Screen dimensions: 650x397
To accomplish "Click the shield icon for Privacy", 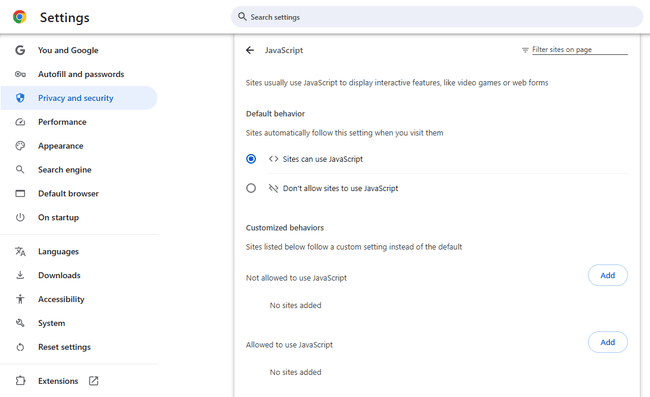I will [20, 98].
